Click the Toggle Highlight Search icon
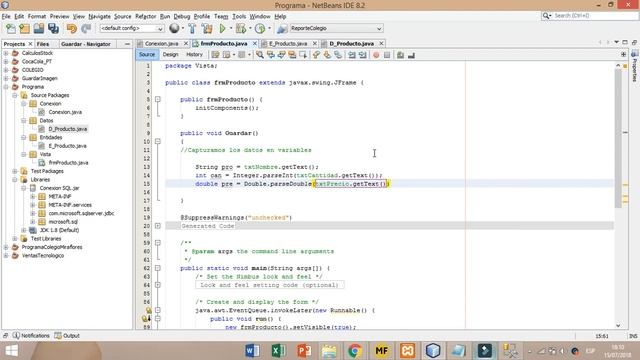 coord(292,55)
